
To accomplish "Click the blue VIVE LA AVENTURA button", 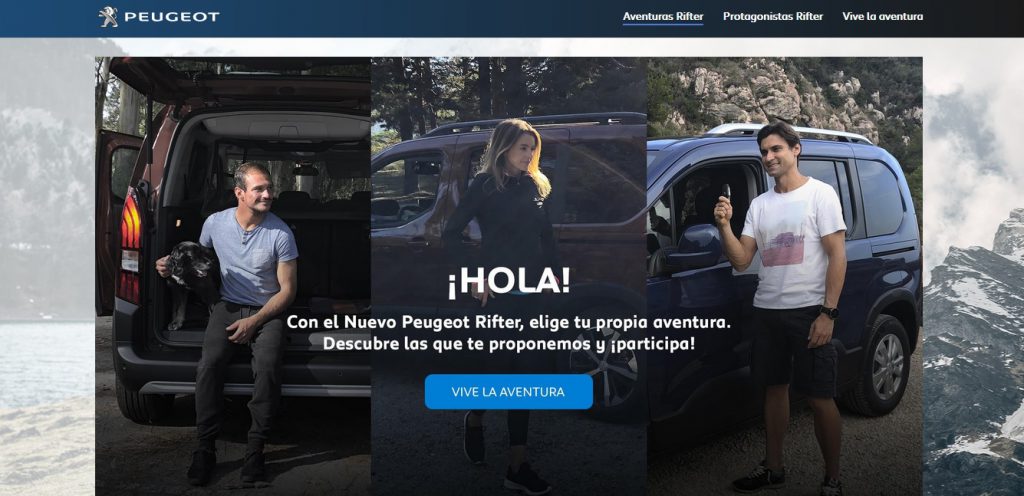I will (x=509, y=392).
